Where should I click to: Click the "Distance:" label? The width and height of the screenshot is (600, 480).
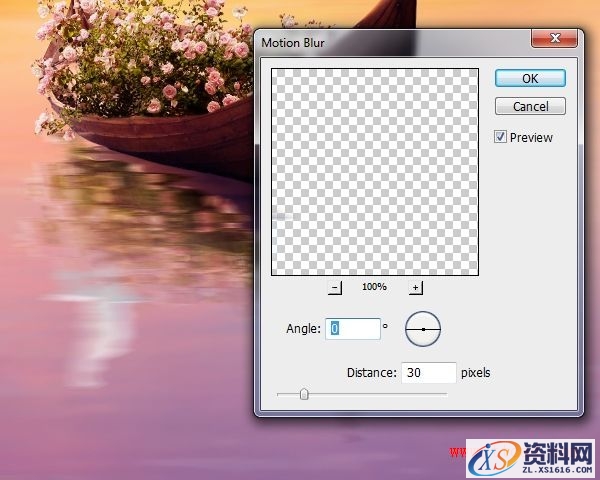[371, 373]
